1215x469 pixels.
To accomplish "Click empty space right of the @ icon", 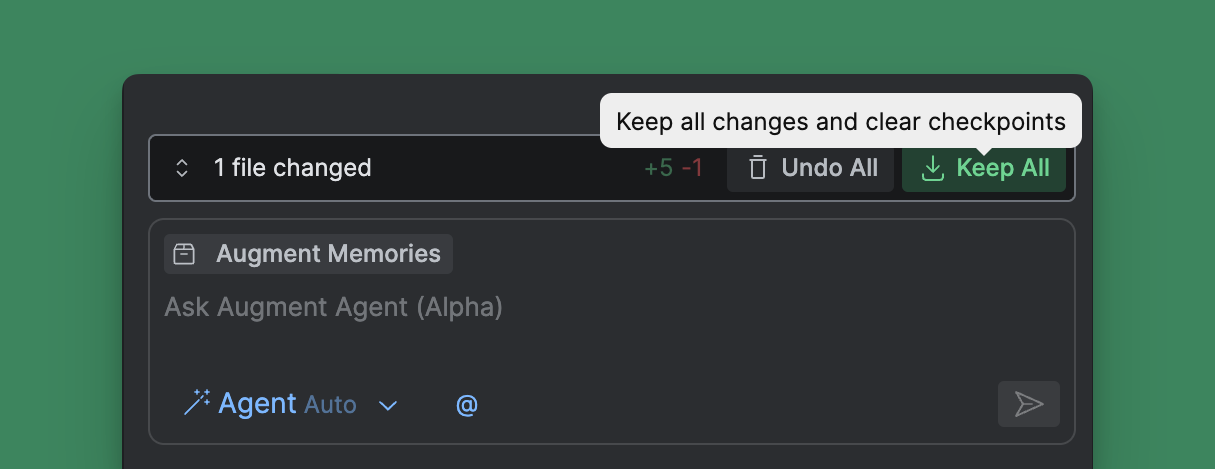I will coord(730,404).
